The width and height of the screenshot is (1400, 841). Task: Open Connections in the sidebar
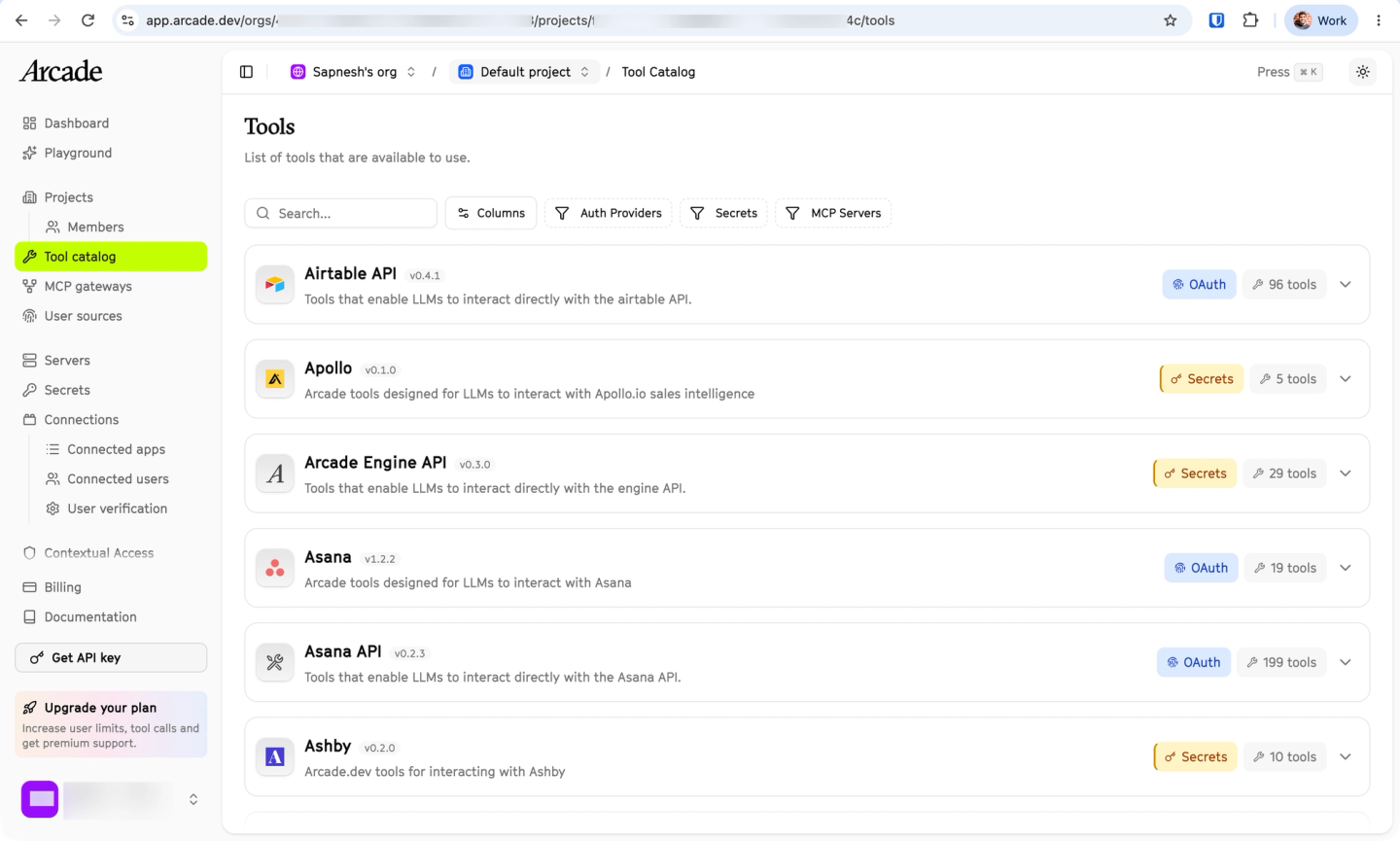click(111, 420)
